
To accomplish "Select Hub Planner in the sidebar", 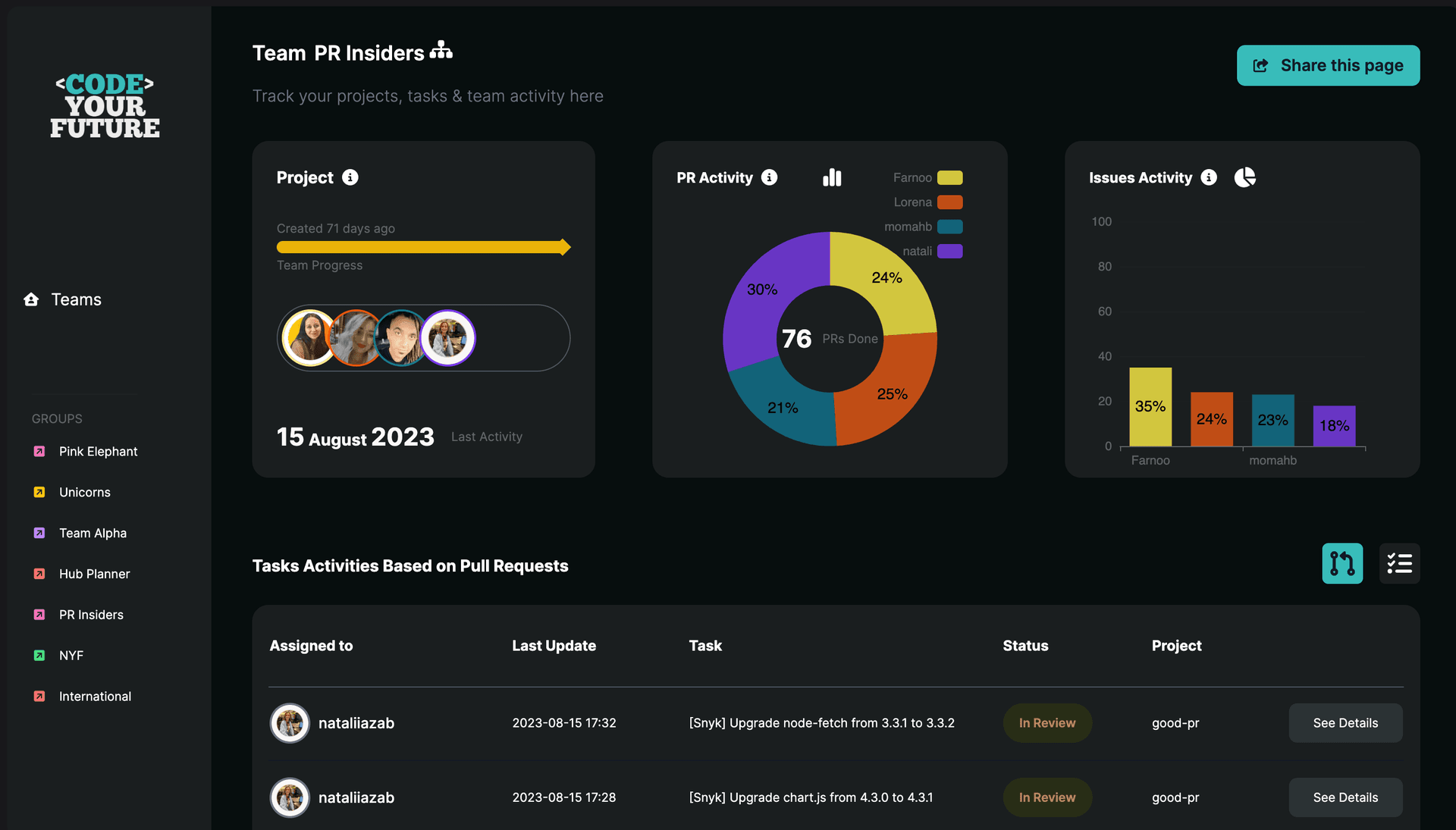I will 94,574.
